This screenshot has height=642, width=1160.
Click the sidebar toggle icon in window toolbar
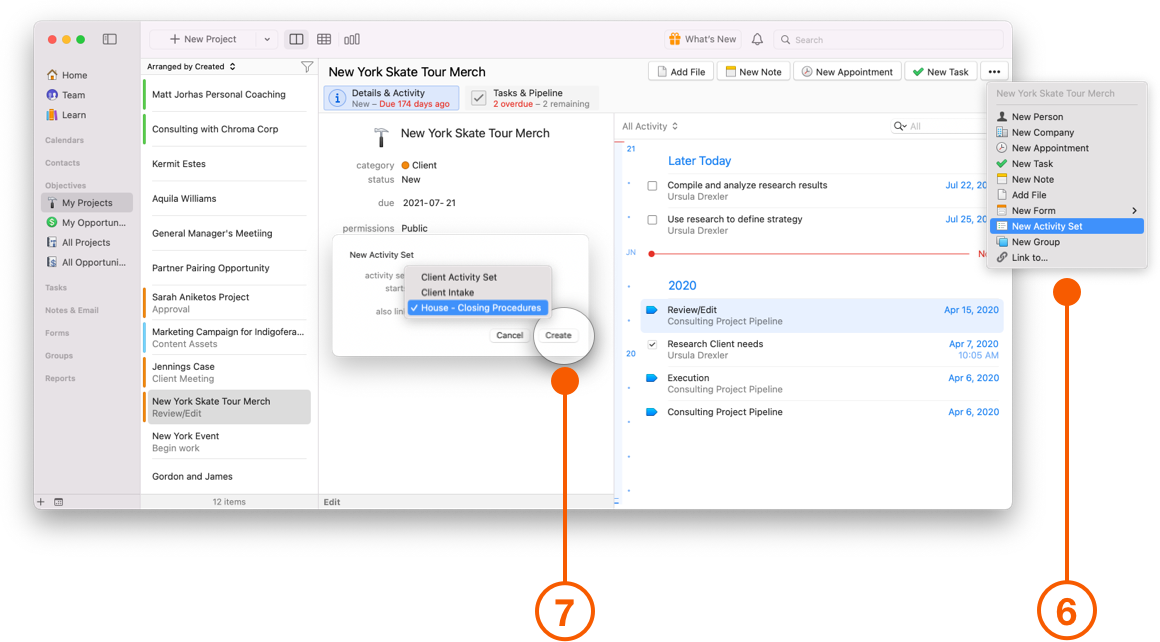tap(109, 38)
